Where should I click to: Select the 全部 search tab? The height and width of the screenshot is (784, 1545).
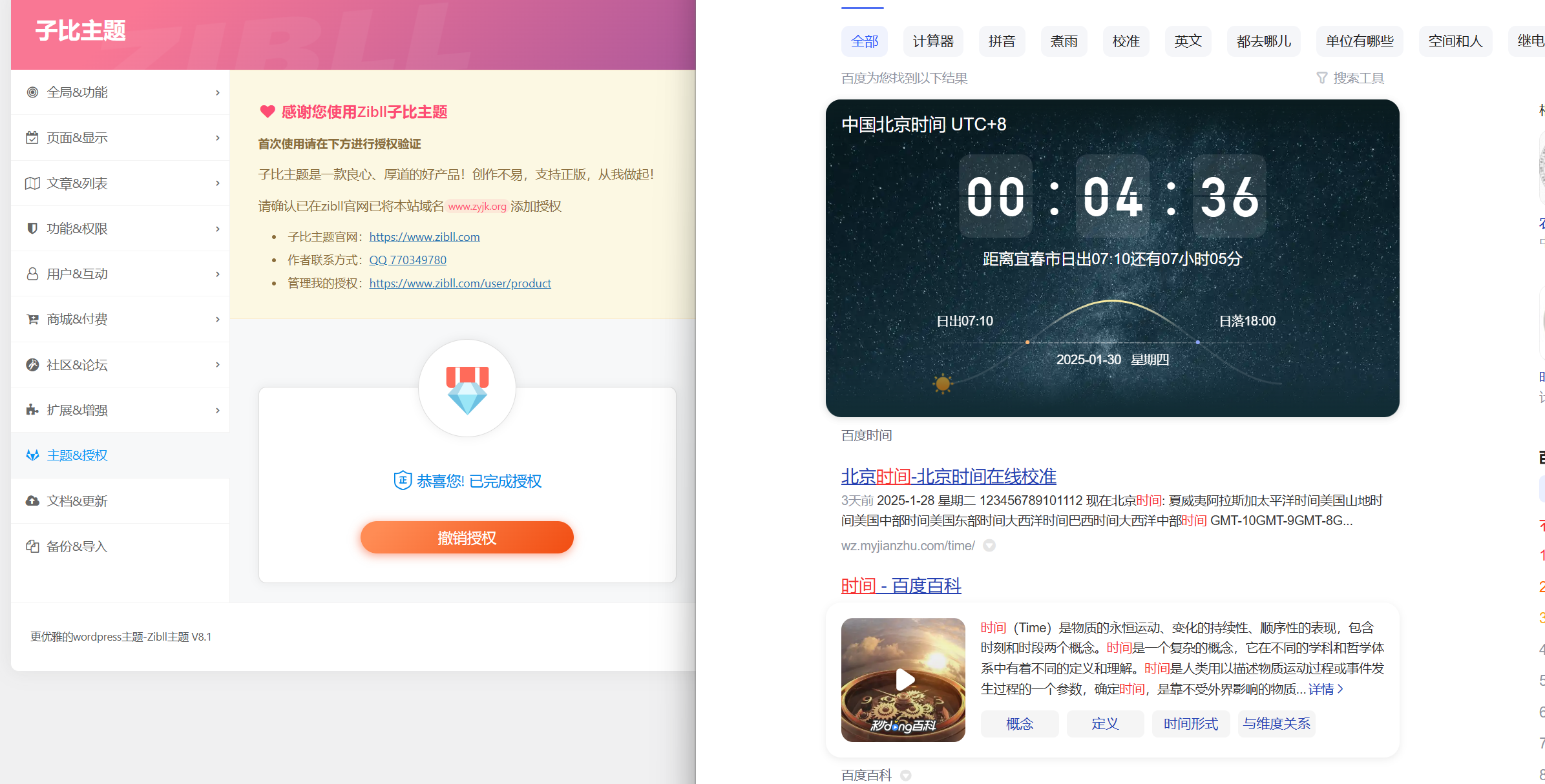click(x=865, y=41)
